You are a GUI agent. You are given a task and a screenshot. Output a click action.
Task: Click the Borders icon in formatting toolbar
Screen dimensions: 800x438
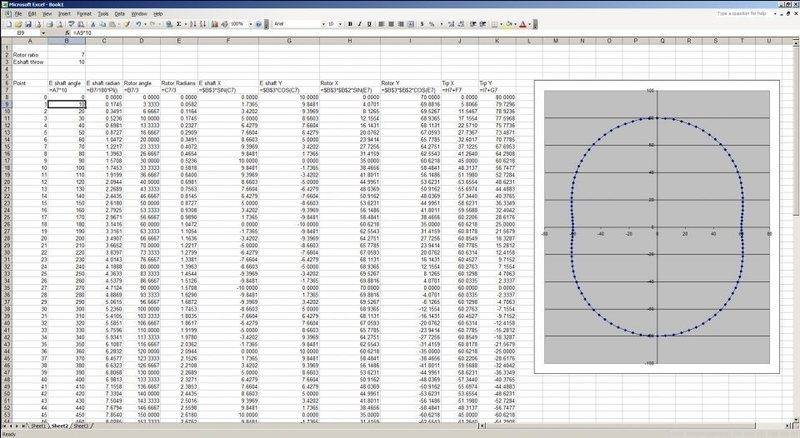495,23
